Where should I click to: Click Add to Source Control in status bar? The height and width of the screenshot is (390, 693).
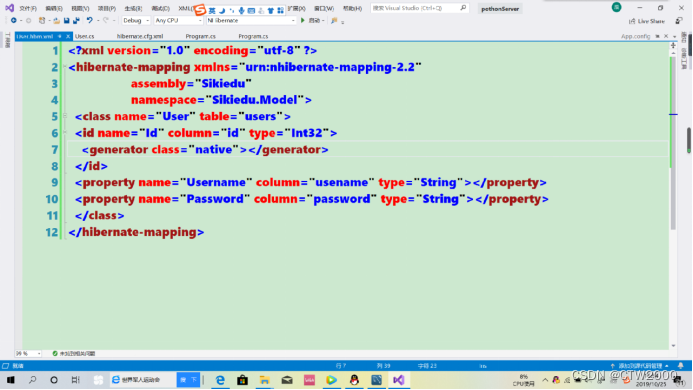click(640, 366)
